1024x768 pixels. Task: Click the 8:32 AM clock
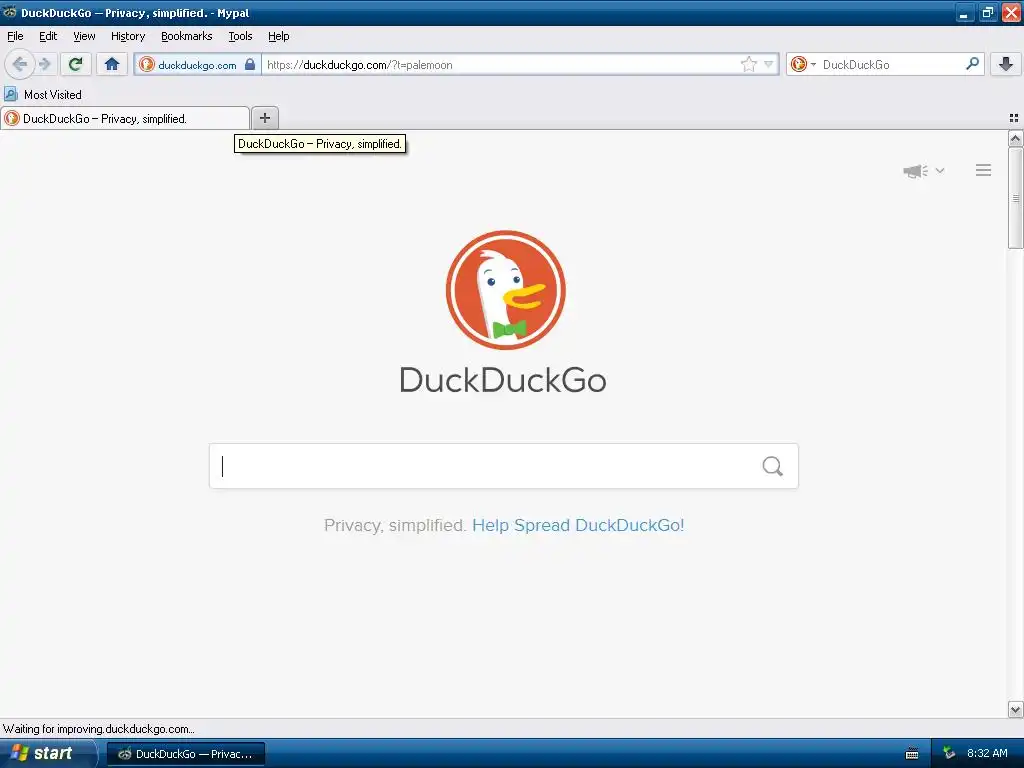pos(987,753)
